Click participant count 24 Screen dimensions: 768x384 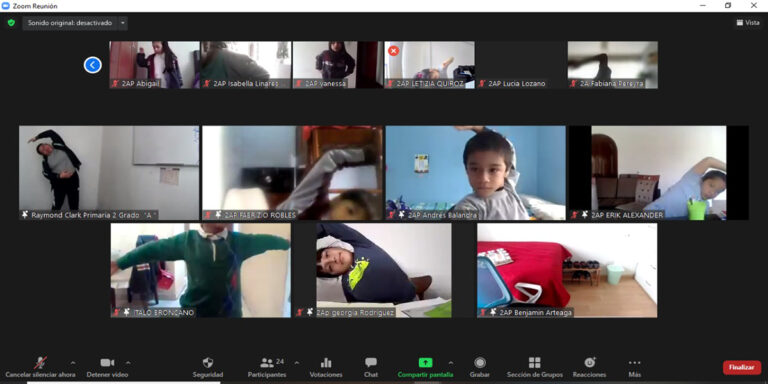tap(280, 361)
